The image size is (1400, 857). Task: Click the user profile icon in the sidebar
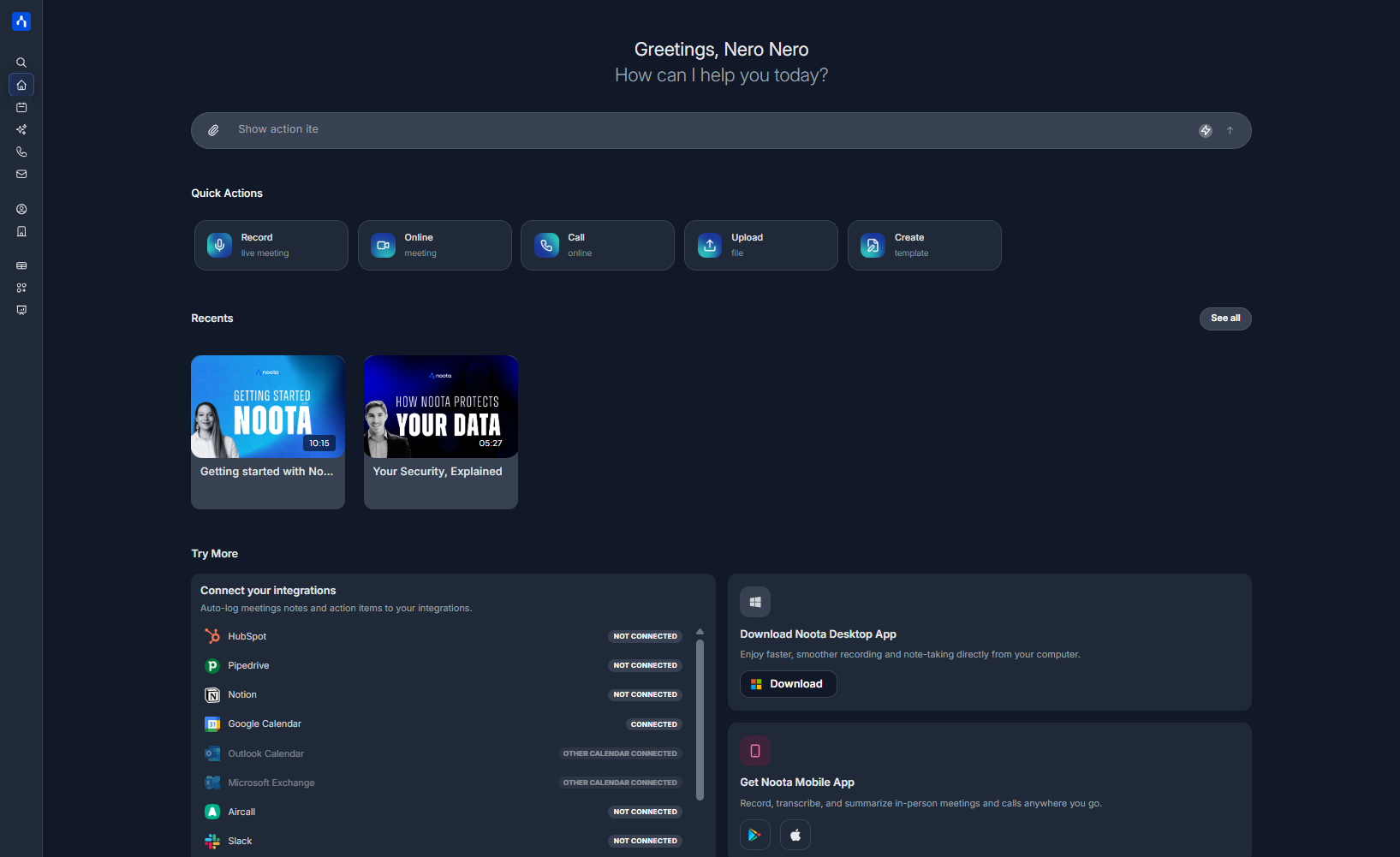(21, 209)
